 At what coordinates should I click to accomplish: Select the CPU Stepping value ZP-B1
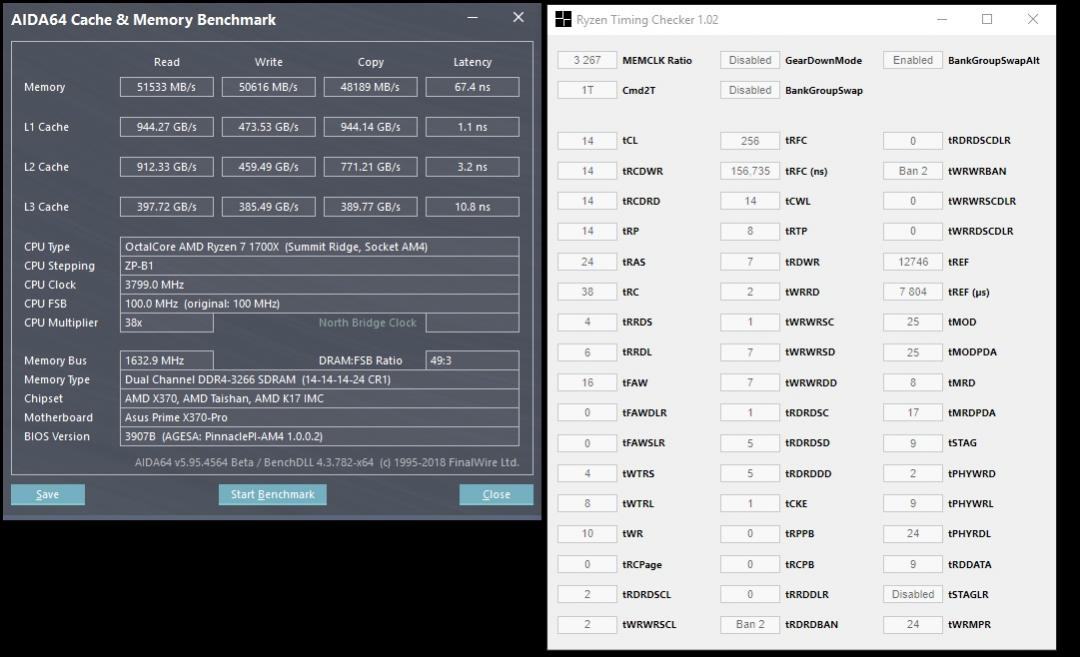pos(320,266)
